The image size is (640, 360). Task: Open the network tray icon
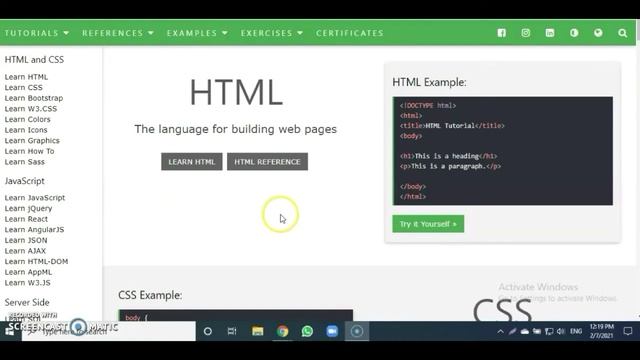[x=549, y=331]
